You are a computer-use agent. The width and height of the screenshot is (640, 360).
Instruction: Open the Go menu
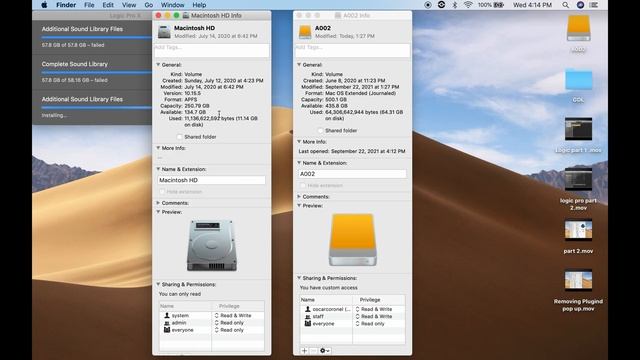pyautogui.click(x=149, y=5)
